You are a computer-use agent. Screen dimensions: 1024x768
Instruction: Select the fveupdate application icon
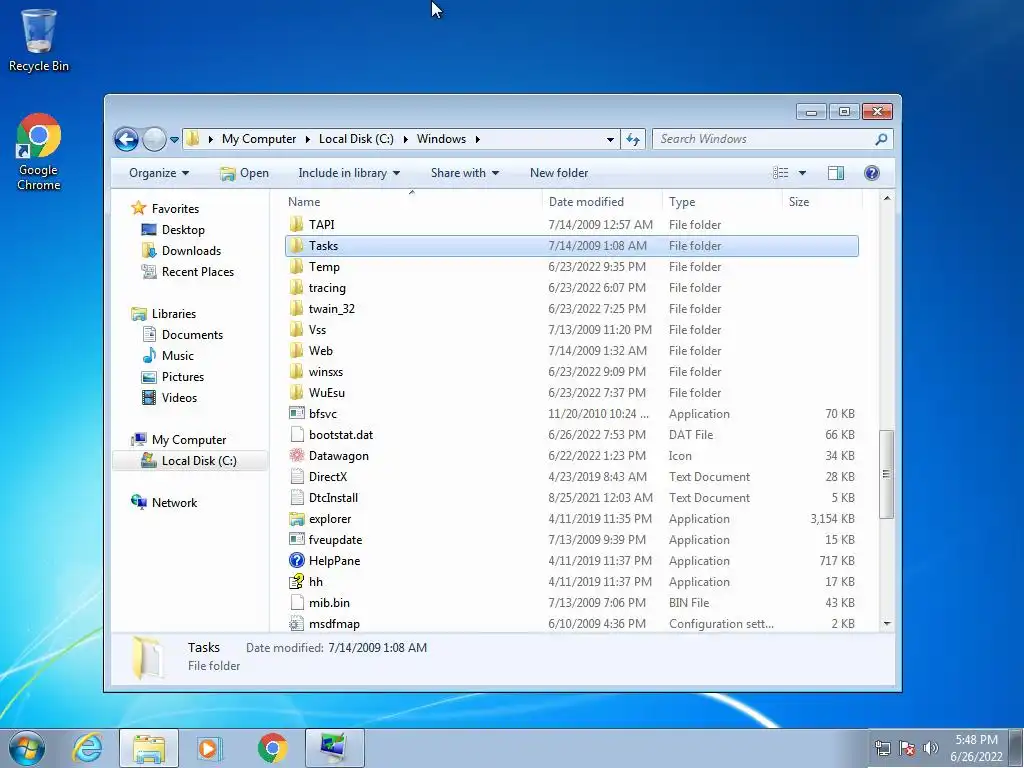(296, 539)
